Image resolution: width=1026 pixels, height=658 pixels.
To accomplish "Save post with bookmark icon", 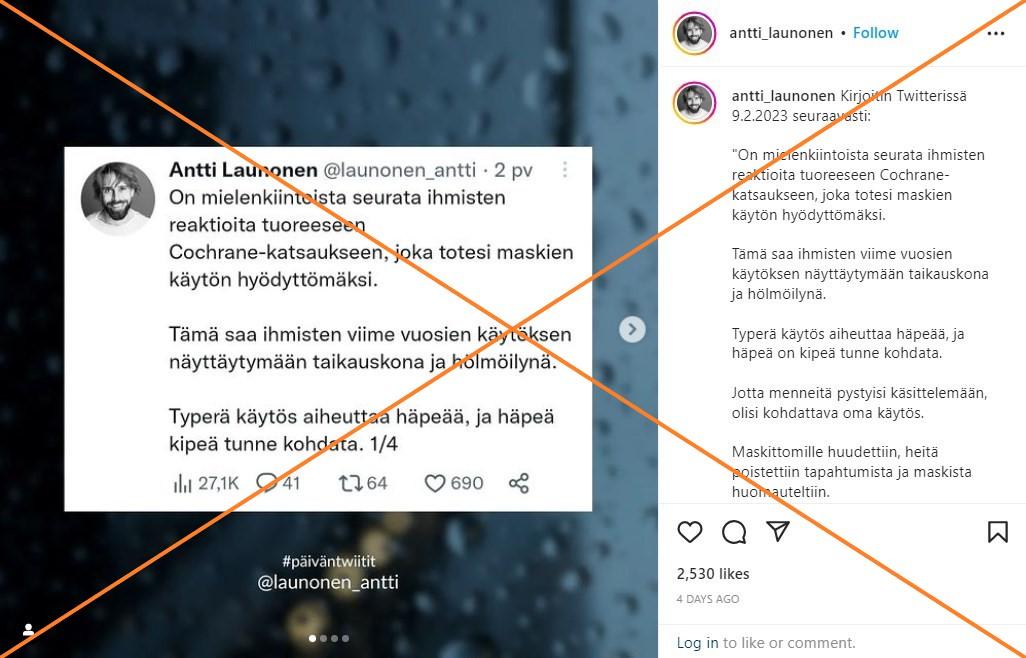I will click(997, 532).
